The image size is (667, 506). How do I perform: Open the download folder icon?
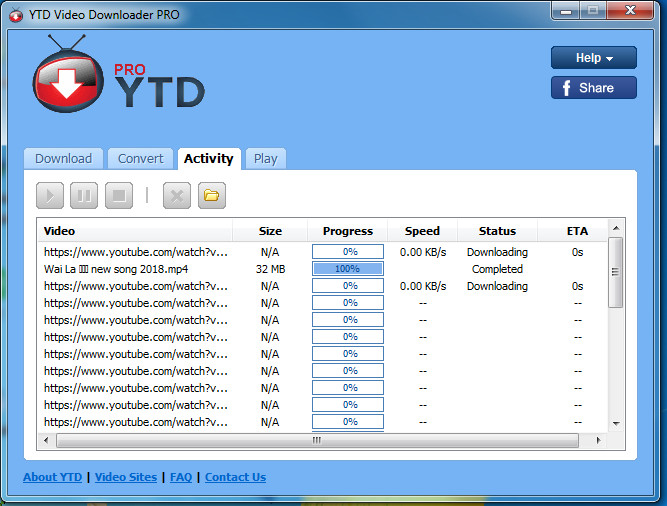pos(211,196)
